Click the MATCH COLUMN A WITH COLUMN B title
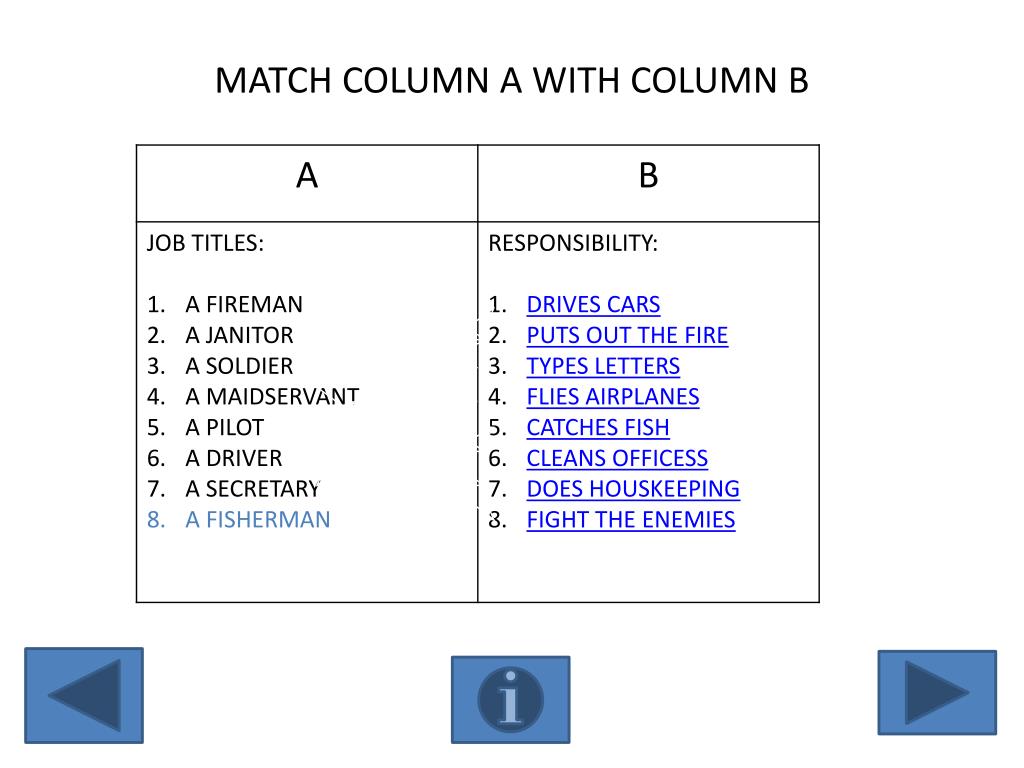This screenshot has height=768, width=1024. pos(512,81)
